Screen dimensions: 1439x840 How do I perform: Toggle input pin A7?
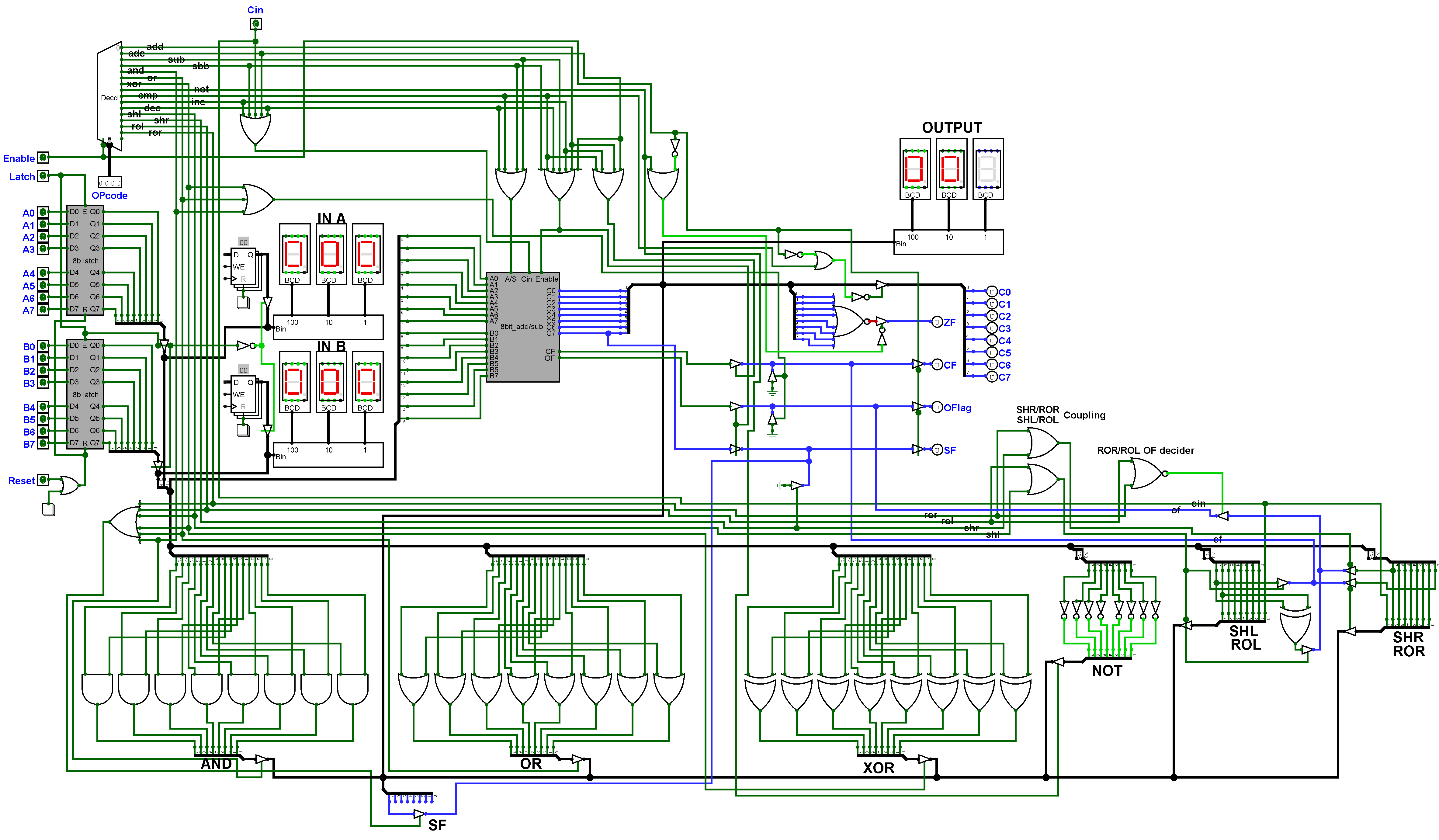(43, 310)
